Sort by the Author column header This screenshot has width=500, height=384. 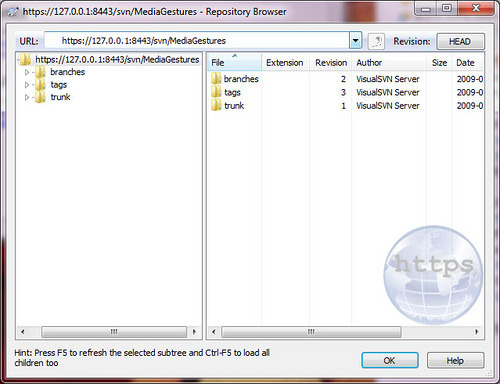[389, 62]
